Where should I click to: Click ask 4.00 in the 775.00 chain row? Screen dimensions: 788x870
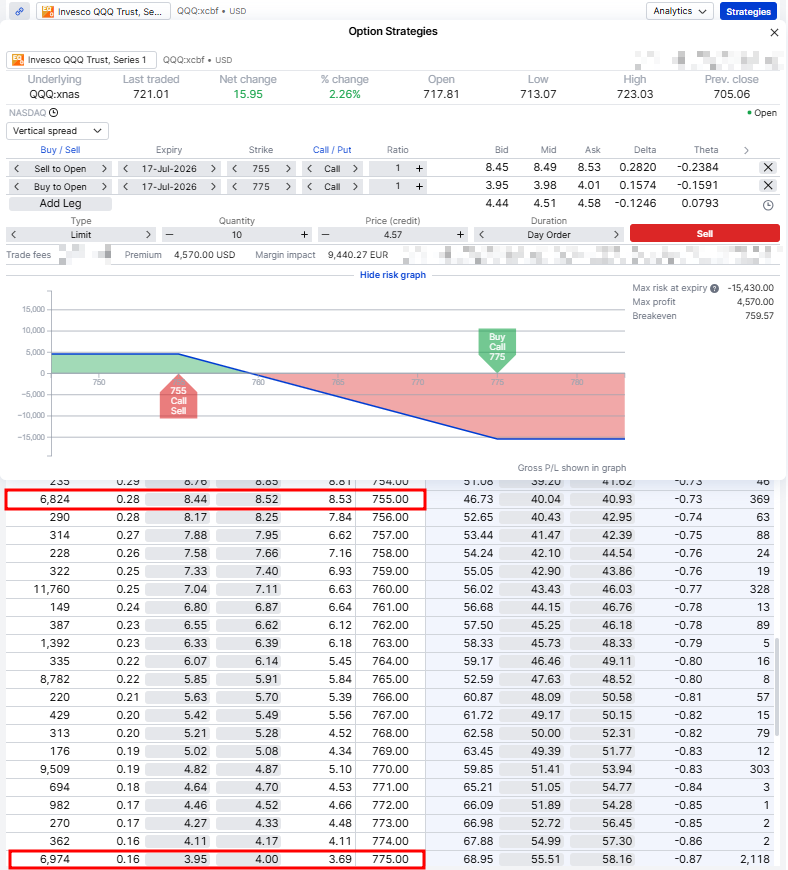tap(250, 859)
